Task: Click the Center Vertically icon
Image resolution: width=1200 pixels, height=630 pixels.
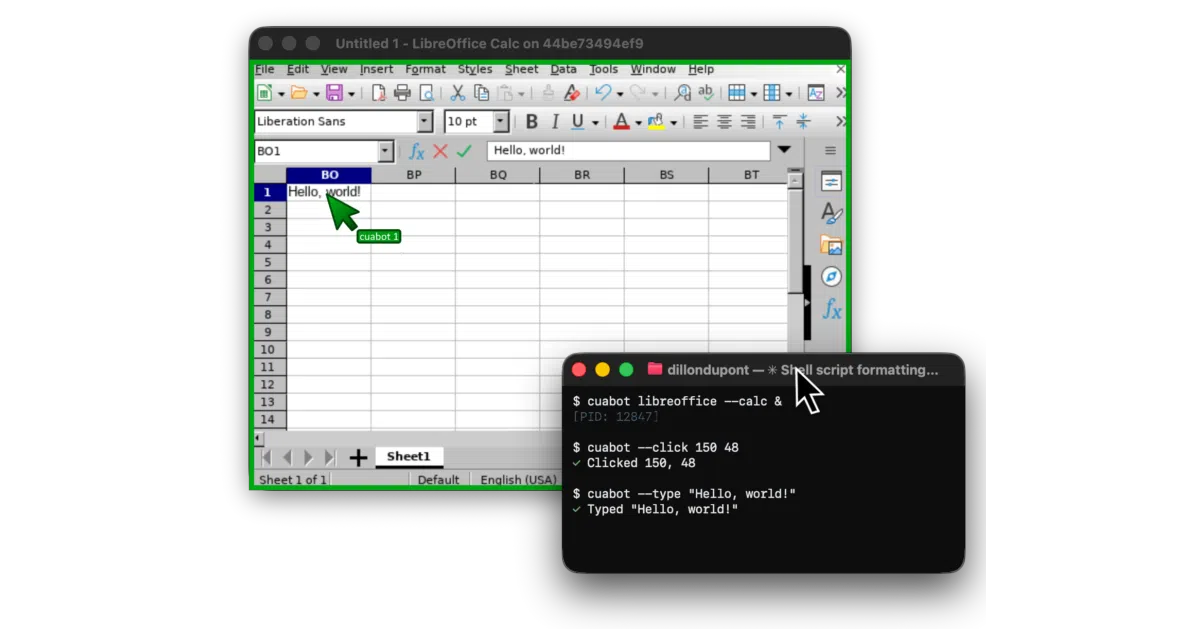Action: click(x=804, y=122)
